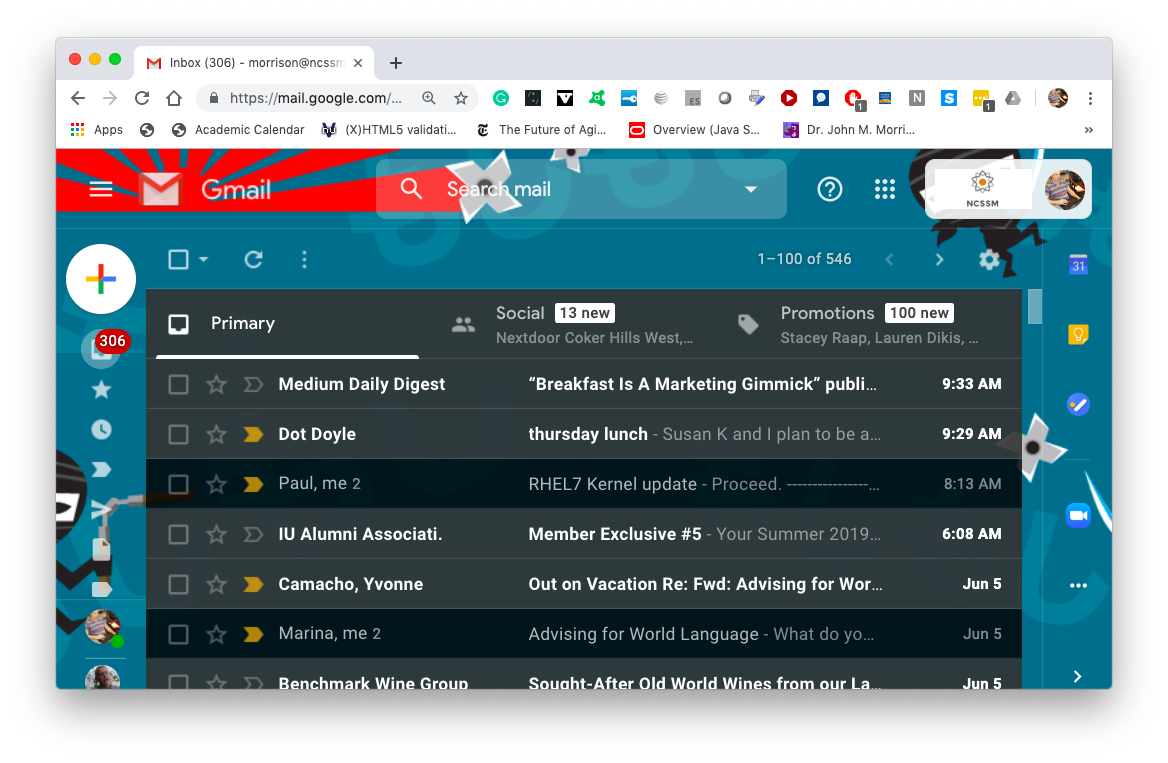Open Inbox with 306 unread badge
This screenshot has height=763, width=1168.
coord(102,347)
